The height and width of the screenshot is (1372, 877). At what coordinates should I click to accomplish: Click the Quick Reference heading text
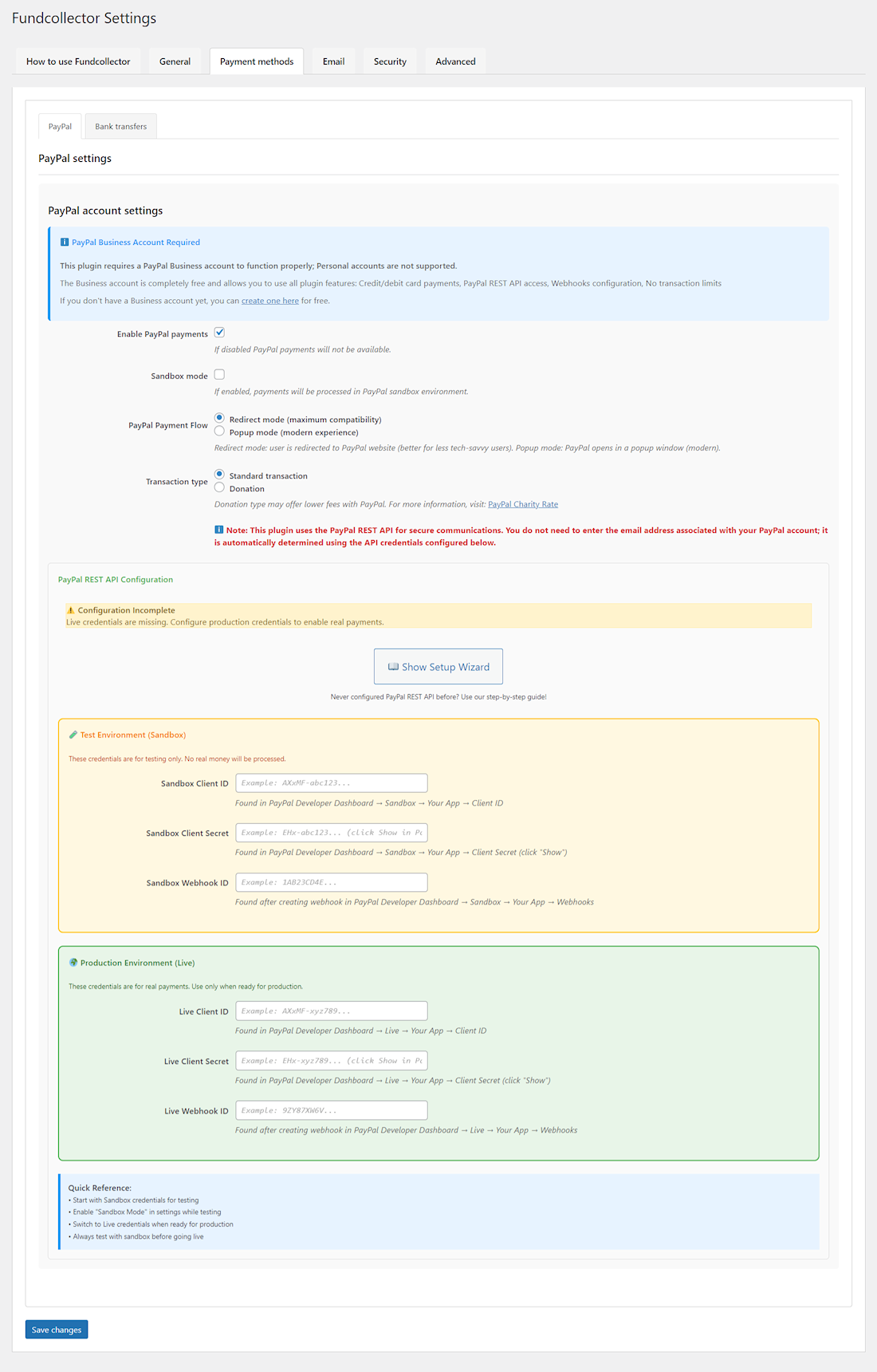(100, 1188)
